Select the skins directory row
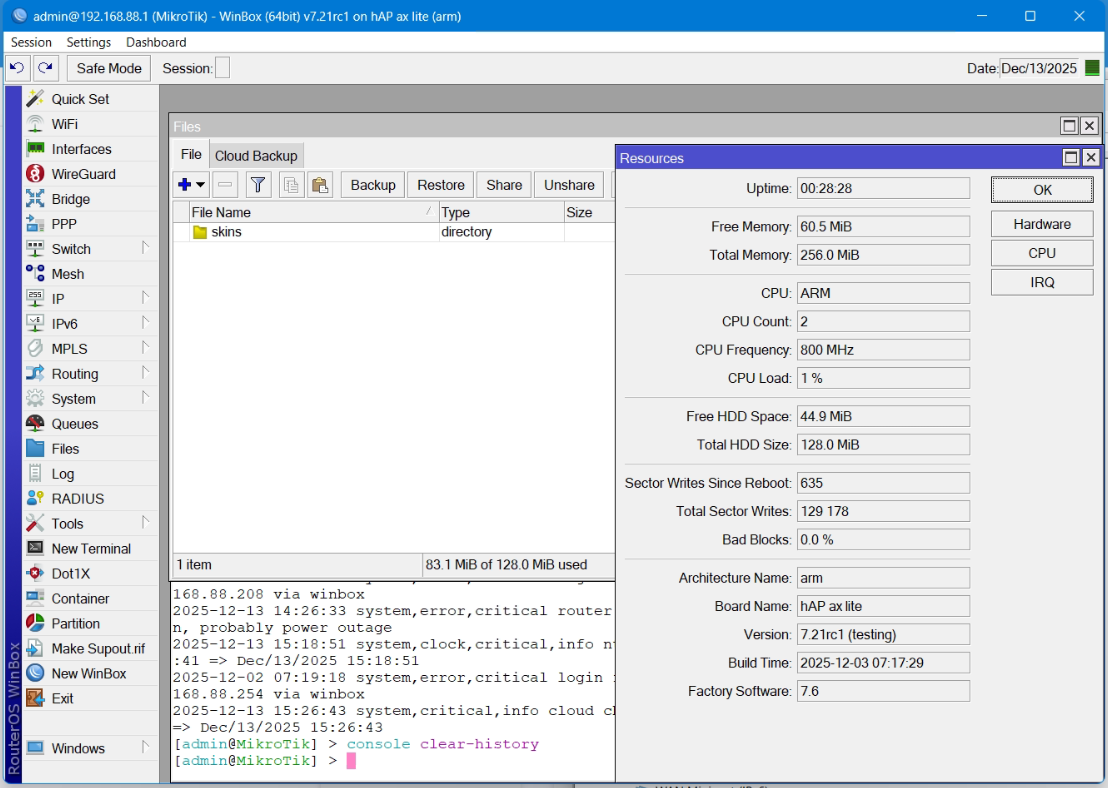The image size is (1108, 788). pyautogui.click(x=394, y=232)
